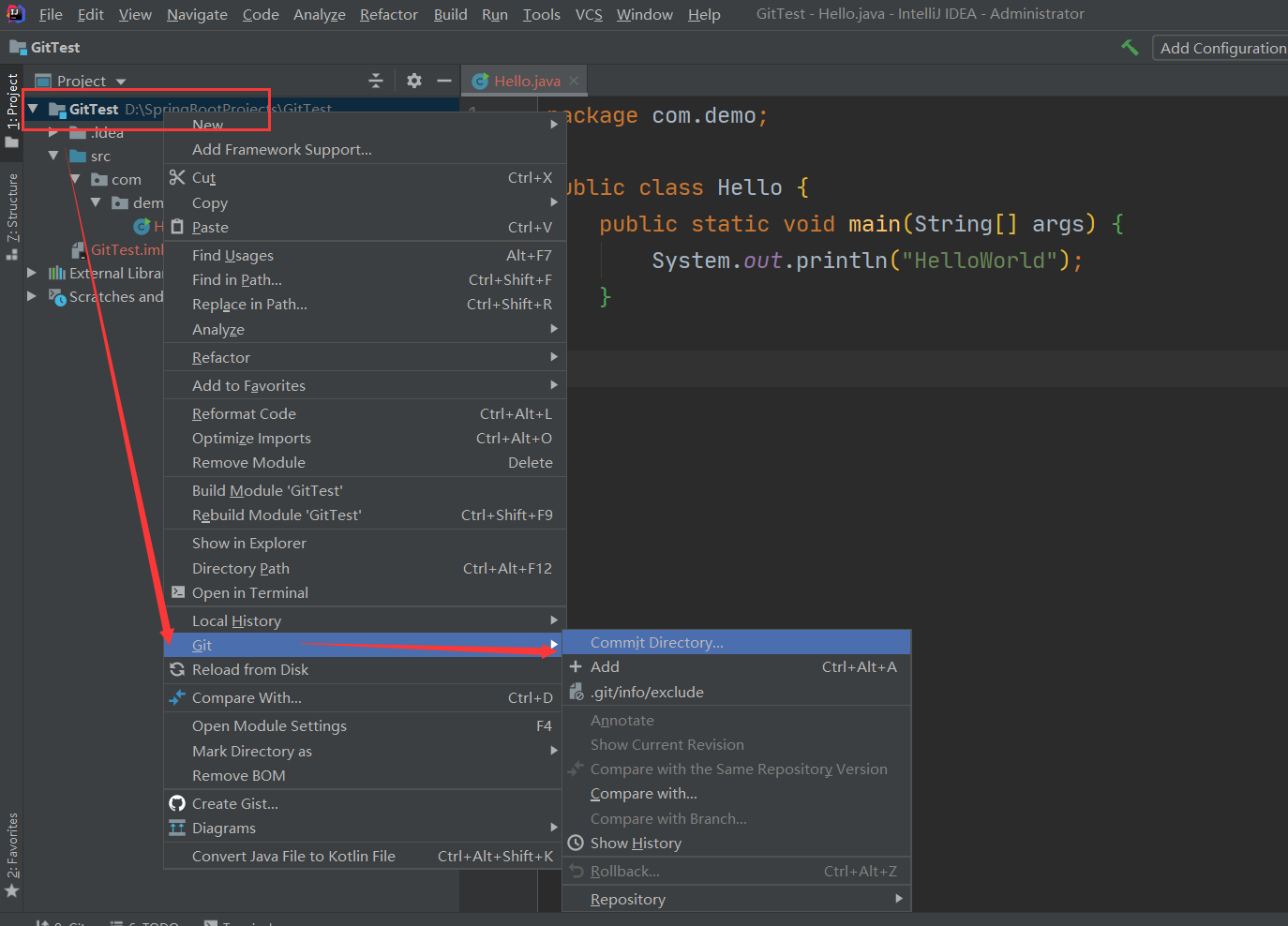Hide the Project tool window with minus icon

(x=444, y=81)
